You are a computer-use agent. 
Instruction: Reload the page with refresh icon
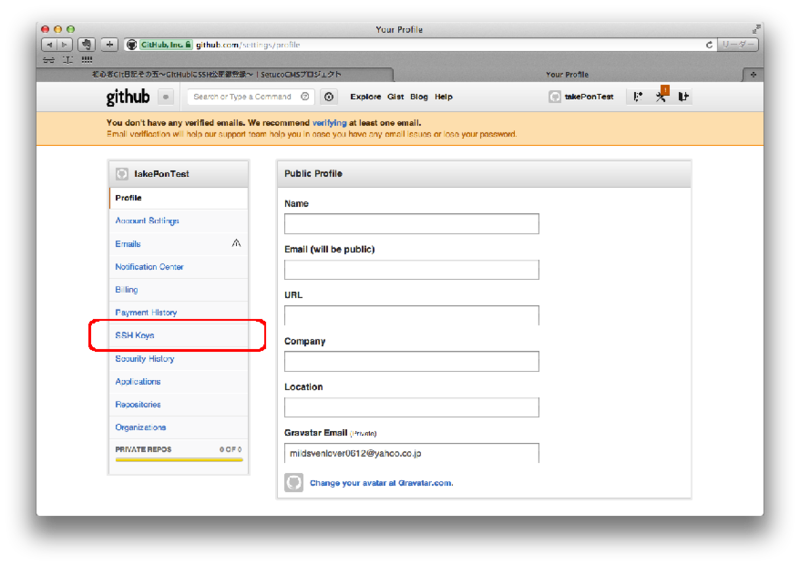click(709, 45)
